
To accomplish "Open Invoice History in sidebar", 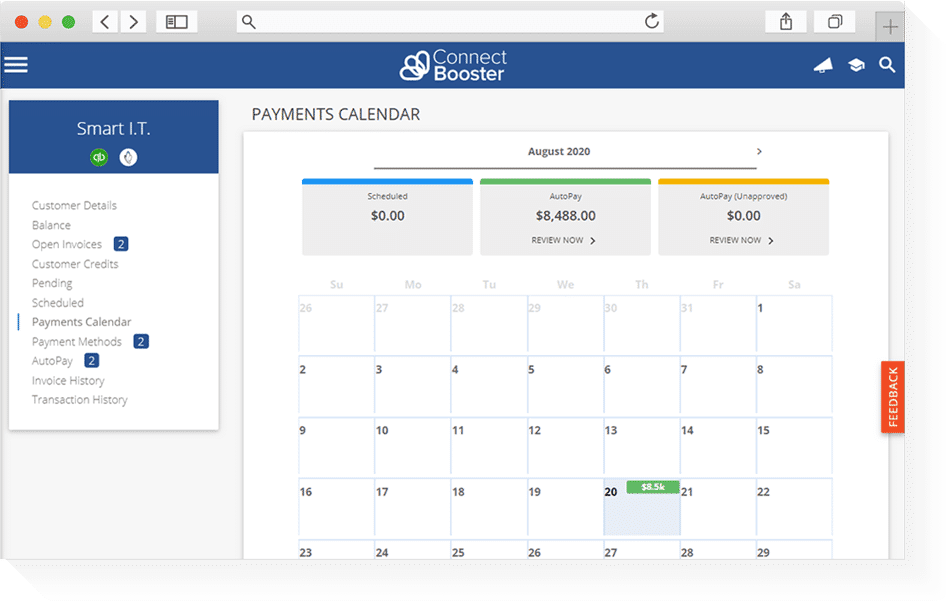I will [x=68, y=381].
